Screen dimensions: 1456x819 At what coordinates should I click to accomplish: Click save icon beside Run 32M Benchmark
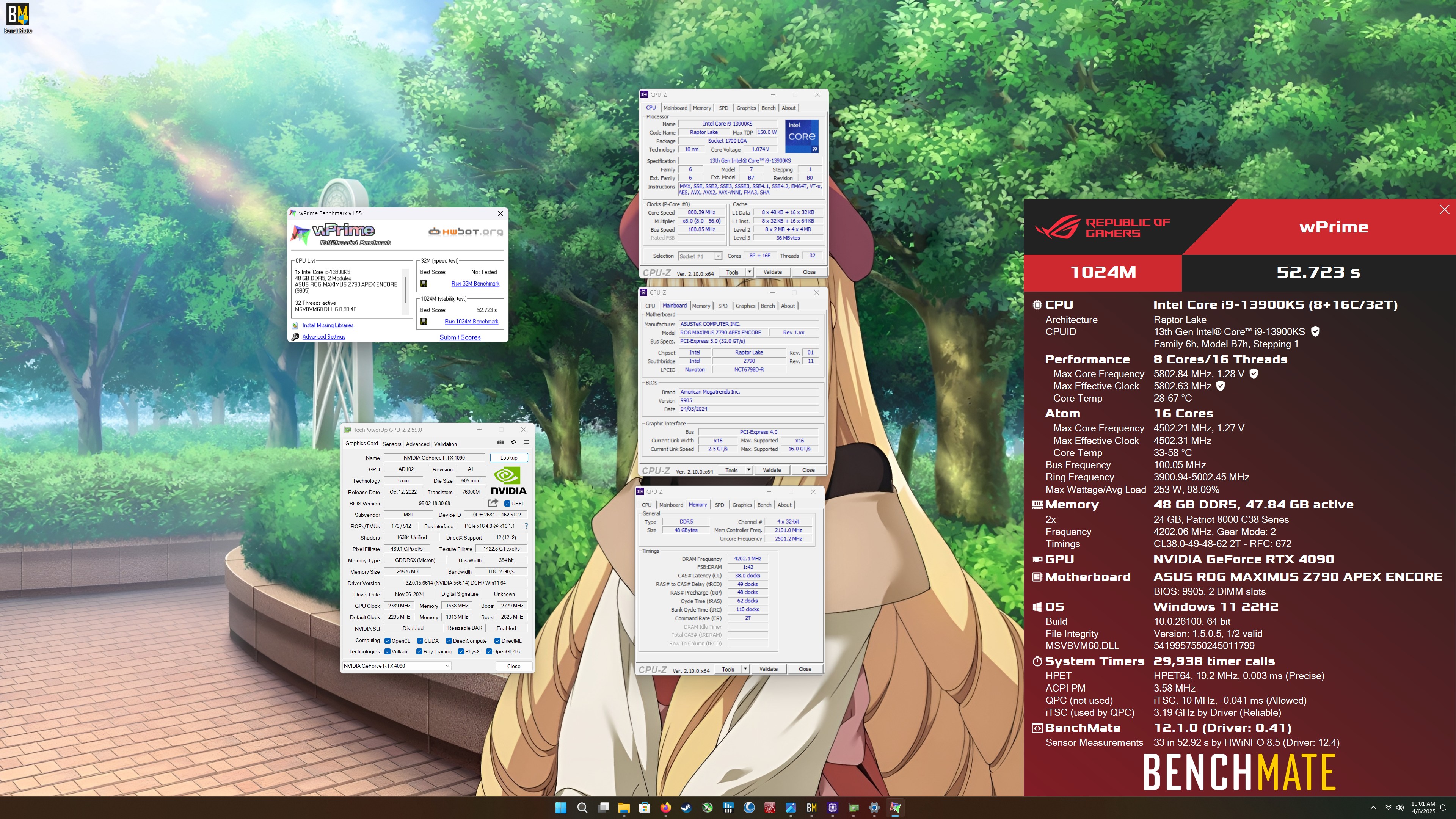(x=424, y=284)
